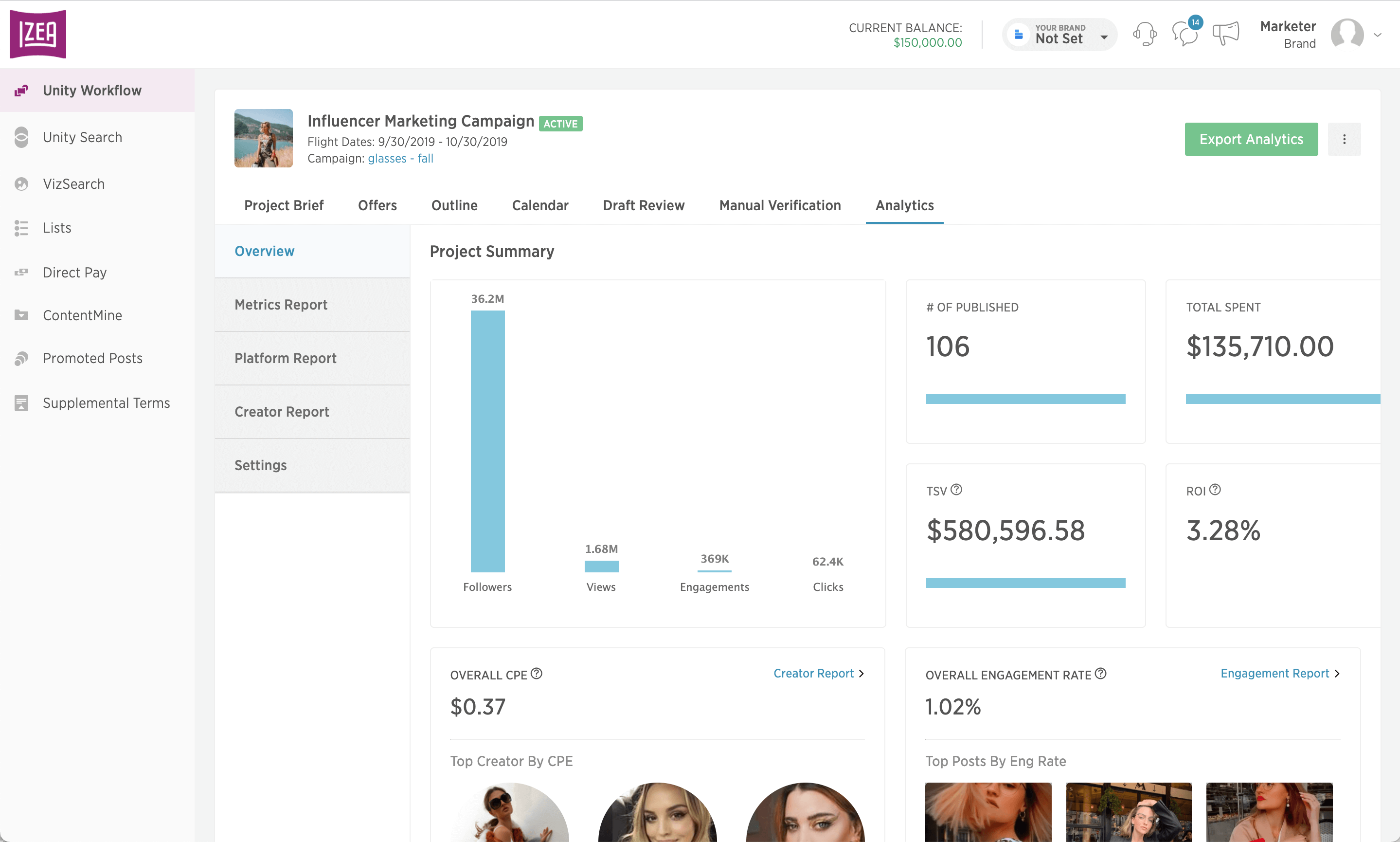Image resolution: width=1400 pixels, height=842 pixels.
Task: Expand the user account chevron
Action: (x=1377, y=35)
